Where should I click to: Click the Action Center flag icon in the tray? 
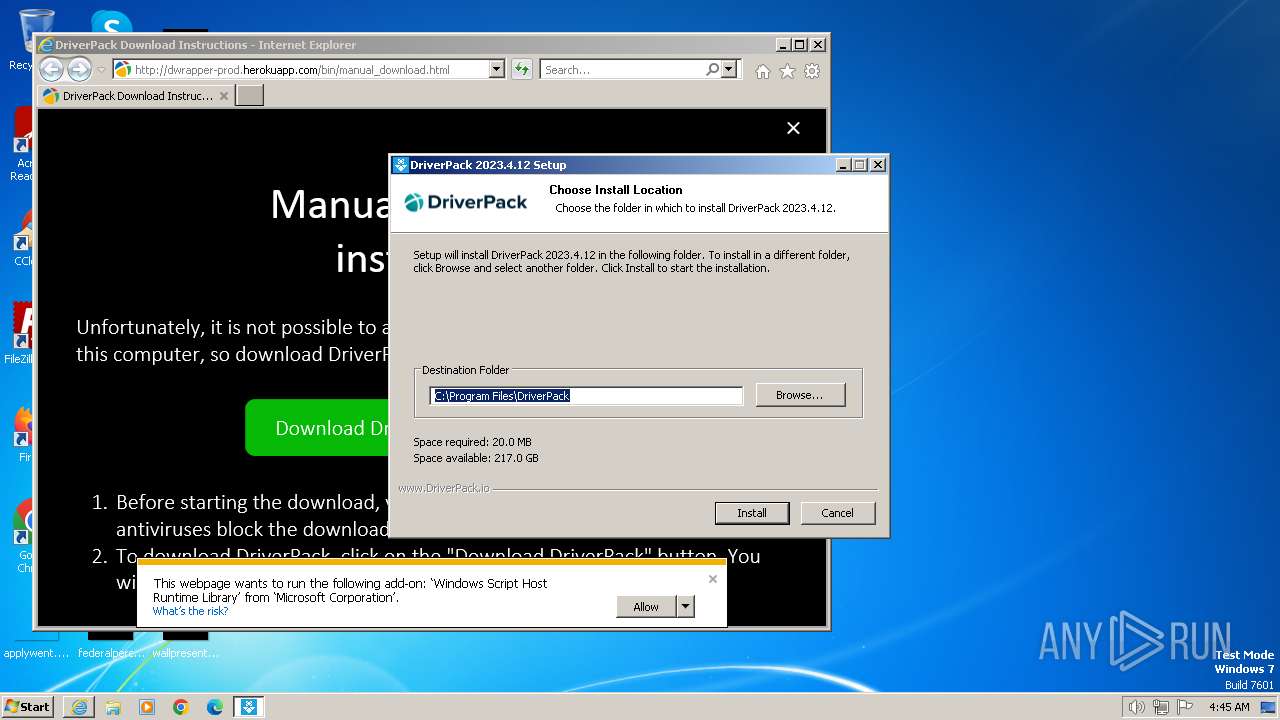click(x=1185, y=707)
